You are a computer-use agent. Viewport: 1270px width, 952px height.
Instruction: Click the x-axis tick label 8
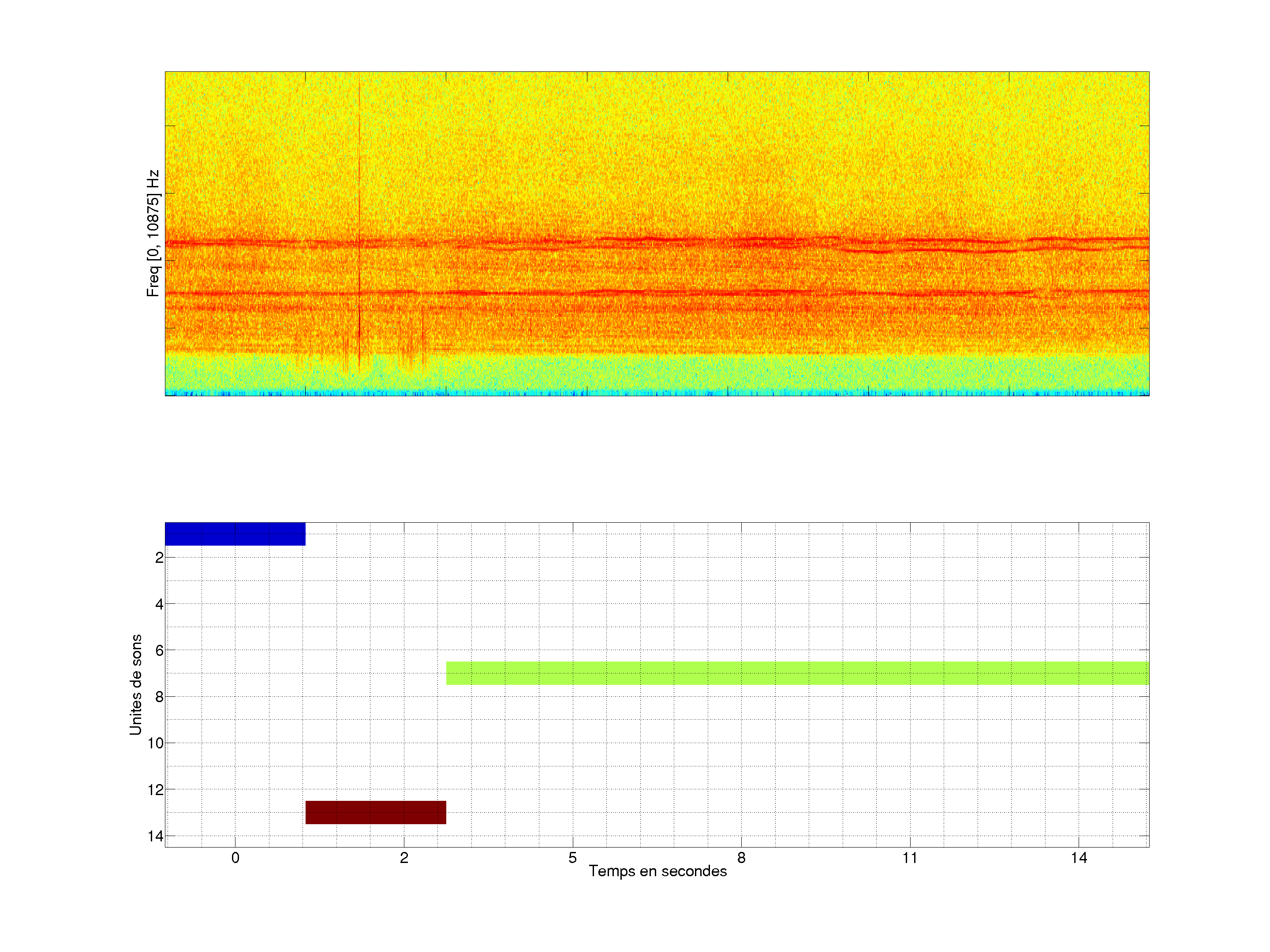coord(741,858)
